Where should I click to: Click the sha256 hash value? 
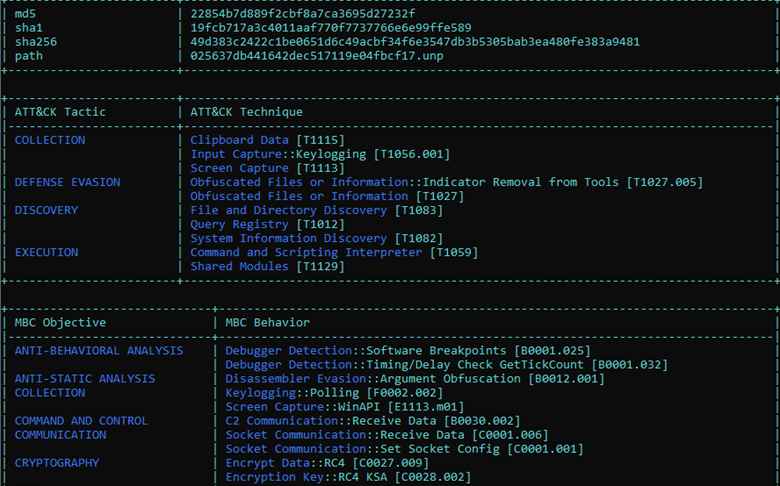[x=415, y=41]
